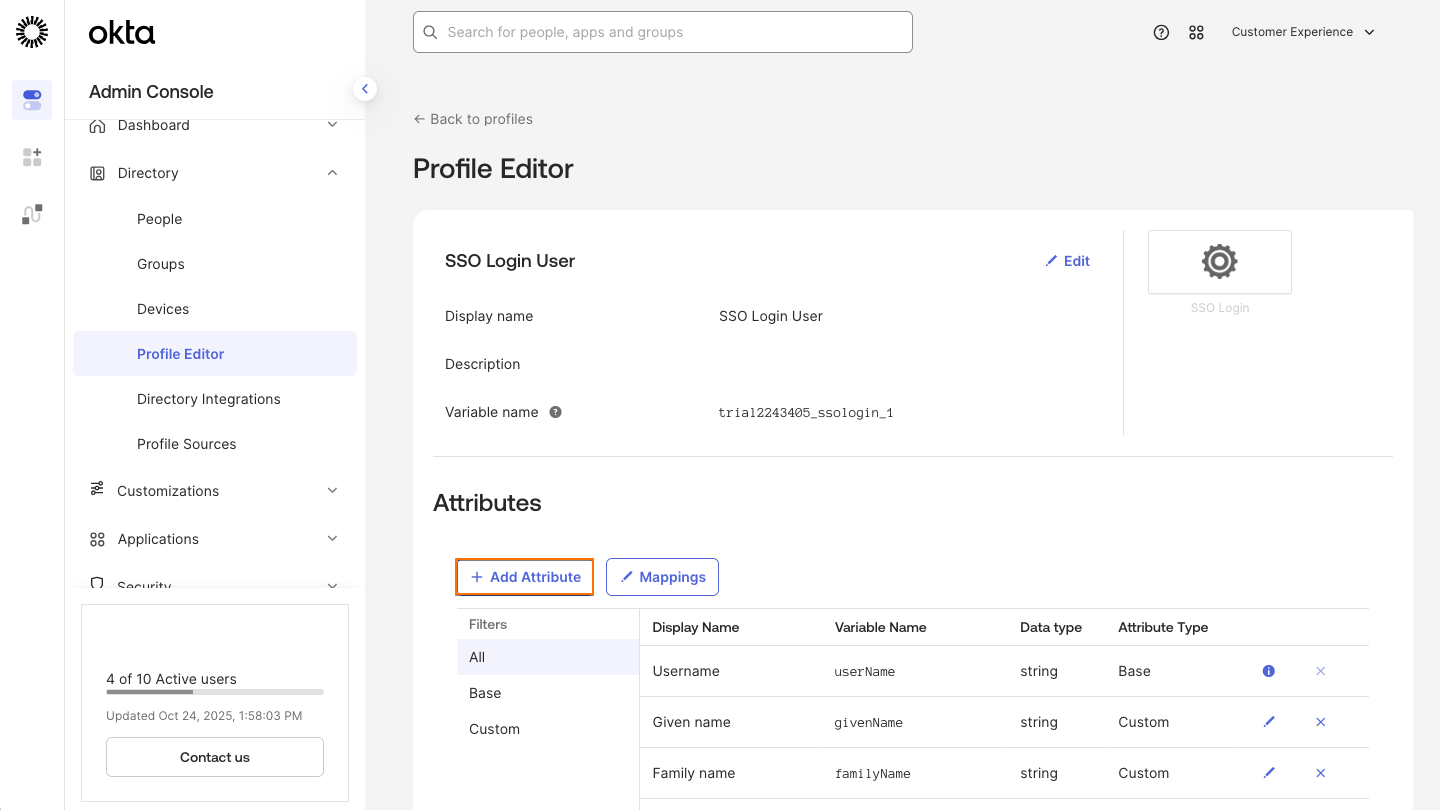Delete Family name via its X icon
The width and height of the screenshot is (1440, 810).
[x=1320, y=772]
